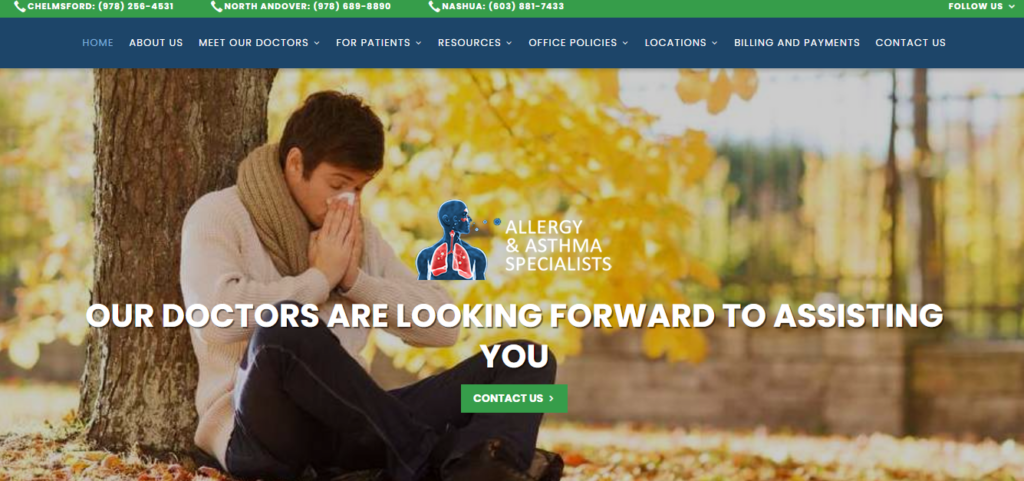Go to the Home menu item
Viewport: 1024px width, 481px height.
97,42
